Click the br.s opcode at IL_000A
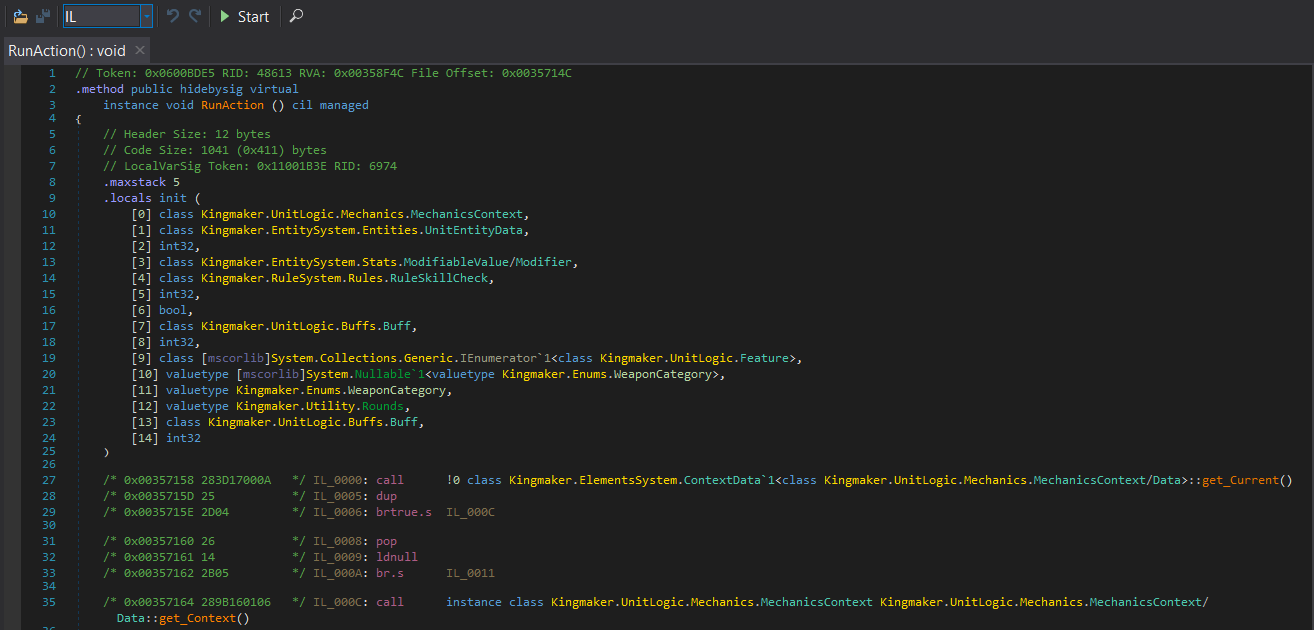1314x630 pixels. 391,573
